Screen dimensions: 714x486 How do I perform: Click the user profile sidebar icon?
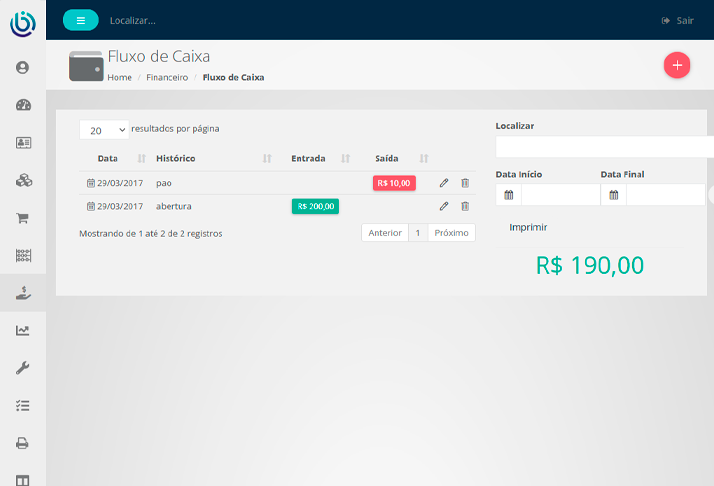23,68
